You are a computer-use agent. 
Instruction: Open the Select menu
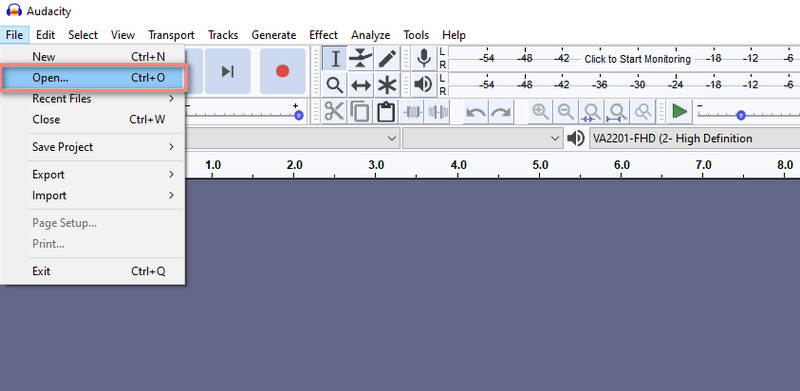[x=83, y=35]
